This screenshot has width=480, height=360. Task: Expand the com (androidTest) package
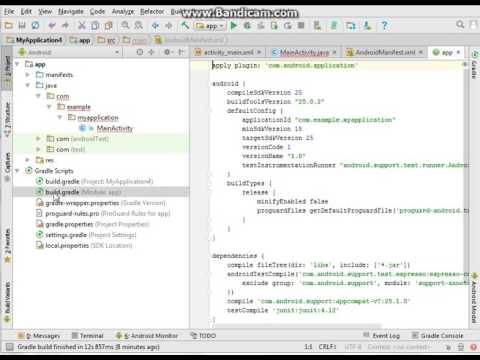pos(38,139)
